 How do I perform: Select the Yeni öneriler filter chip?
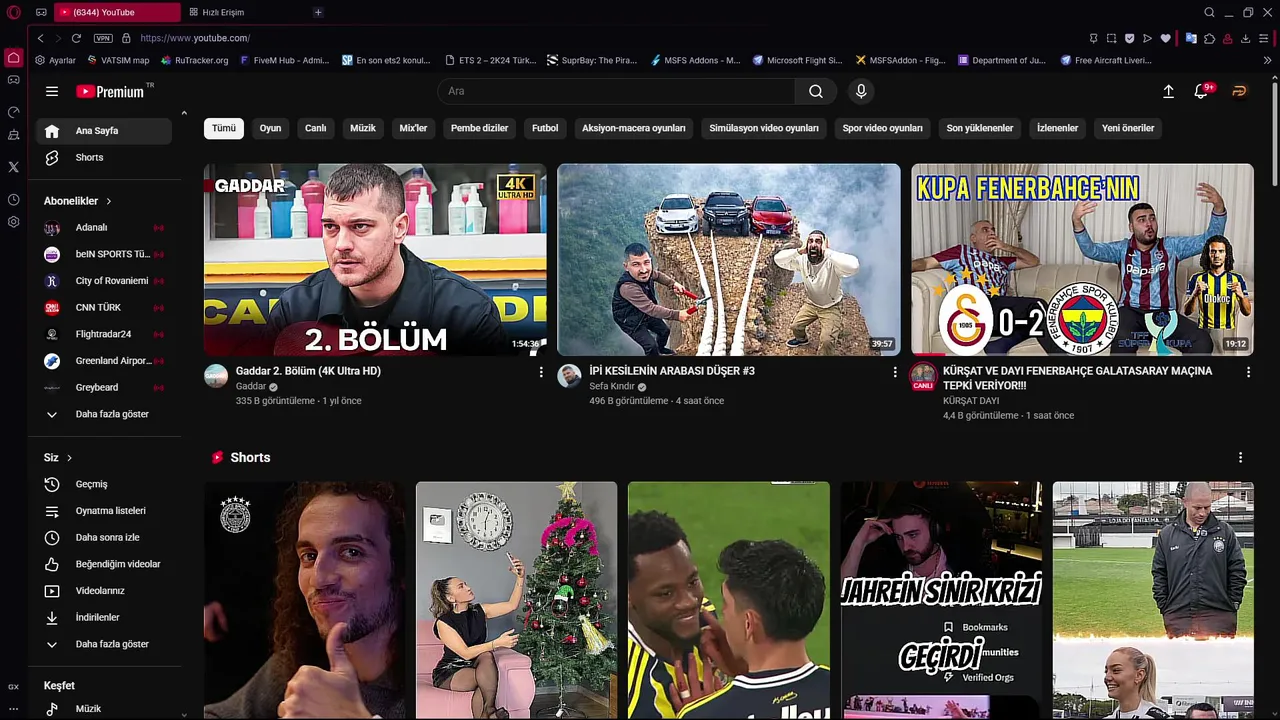click(x=1128, y=128)
